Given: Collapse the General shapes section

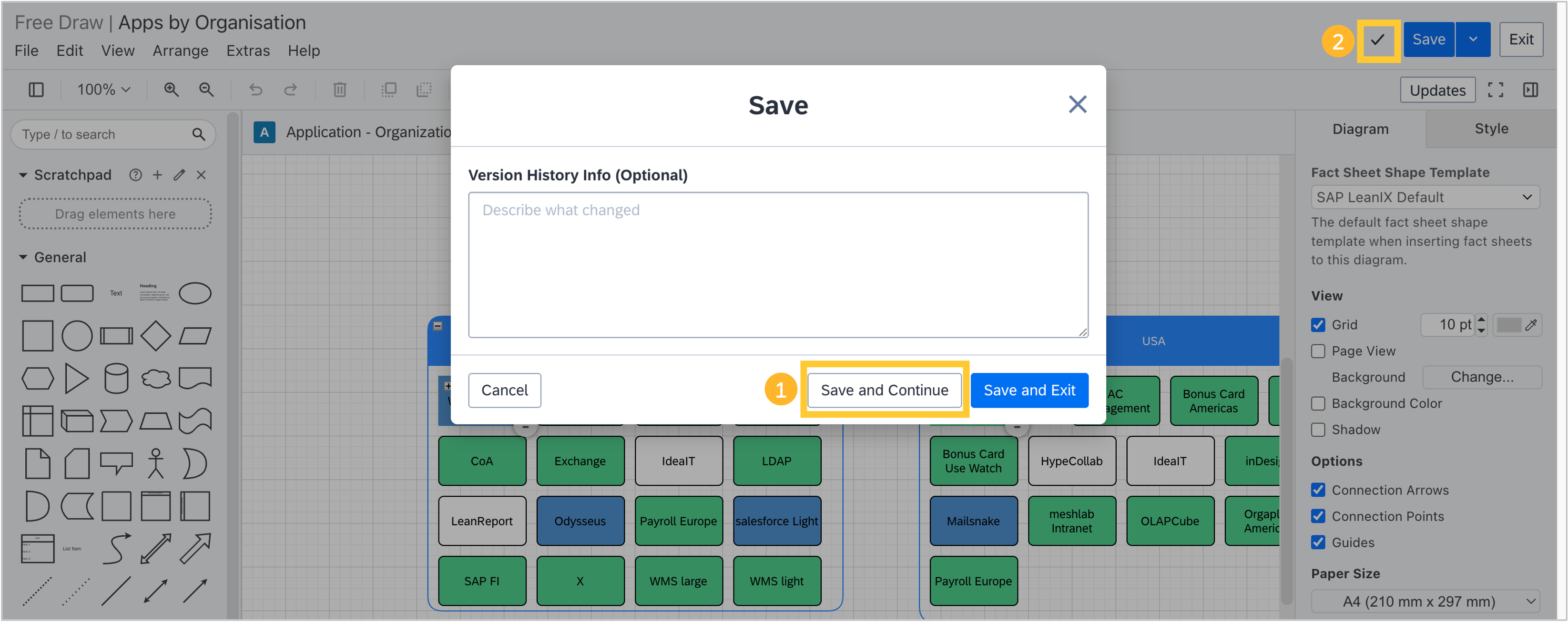Looking at the screenshot, I should [x=23, y=257].
